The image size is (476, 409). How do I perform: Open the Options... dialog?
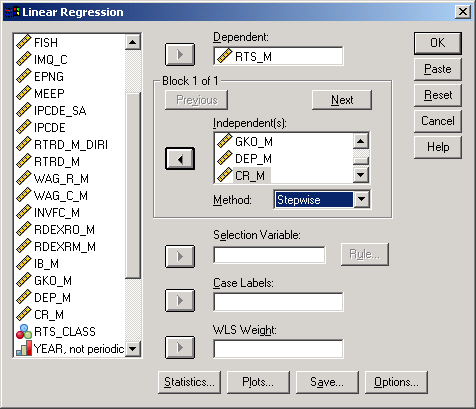click(396, 382)
